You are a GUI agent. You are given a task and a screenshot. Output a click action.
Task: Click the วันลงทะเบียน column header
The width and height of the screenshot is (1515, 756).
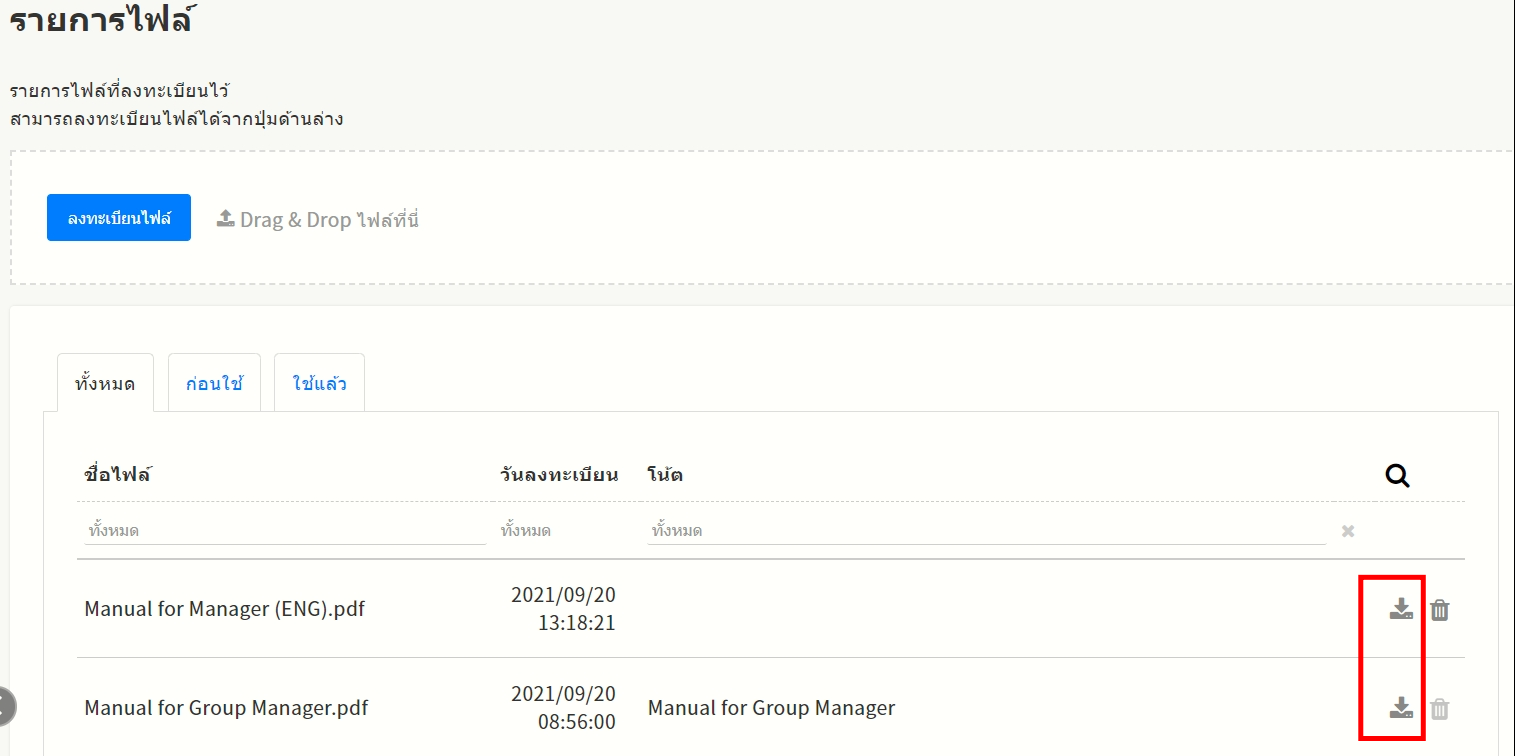(559, 475)
